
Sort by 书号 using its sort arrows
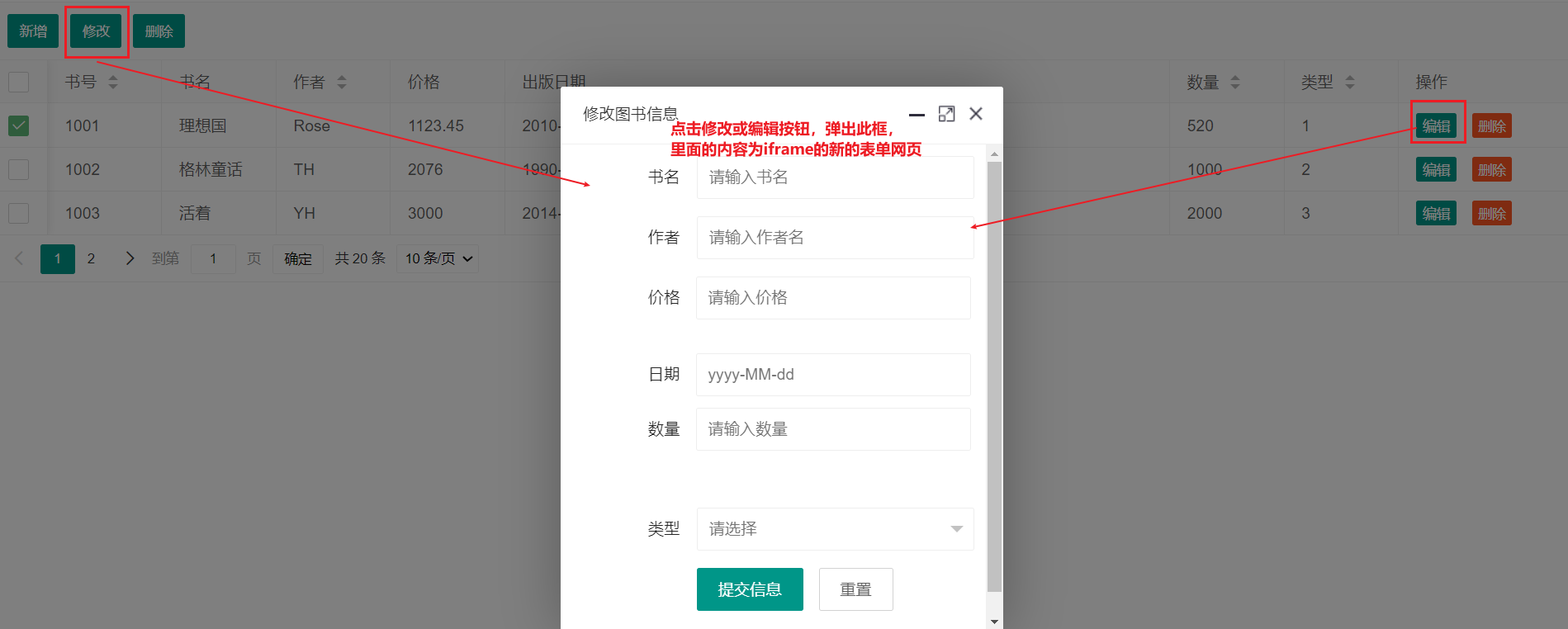click(x=113, y=83)
